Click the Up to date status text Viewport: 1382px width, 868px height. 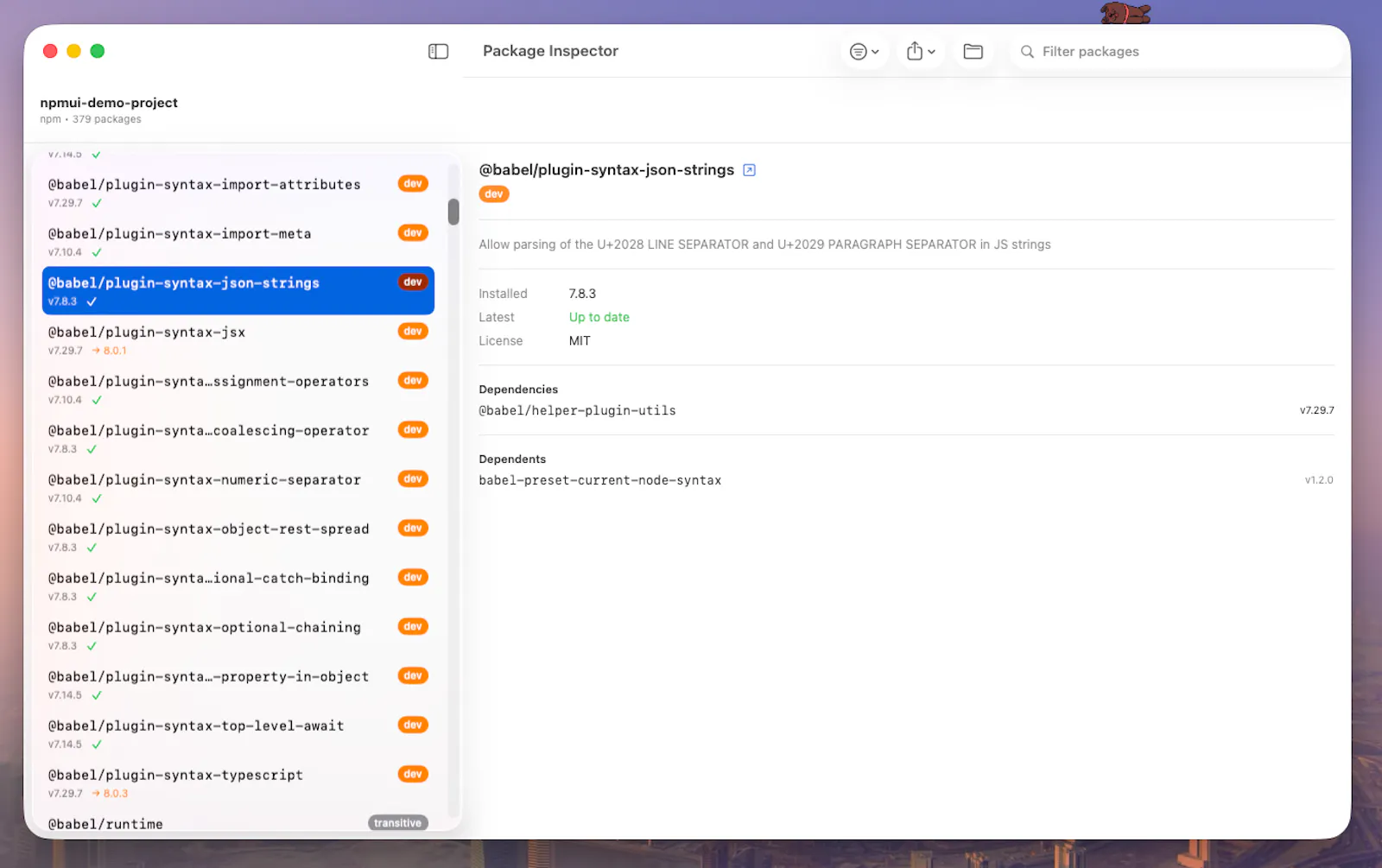click(x=599, y=317)
